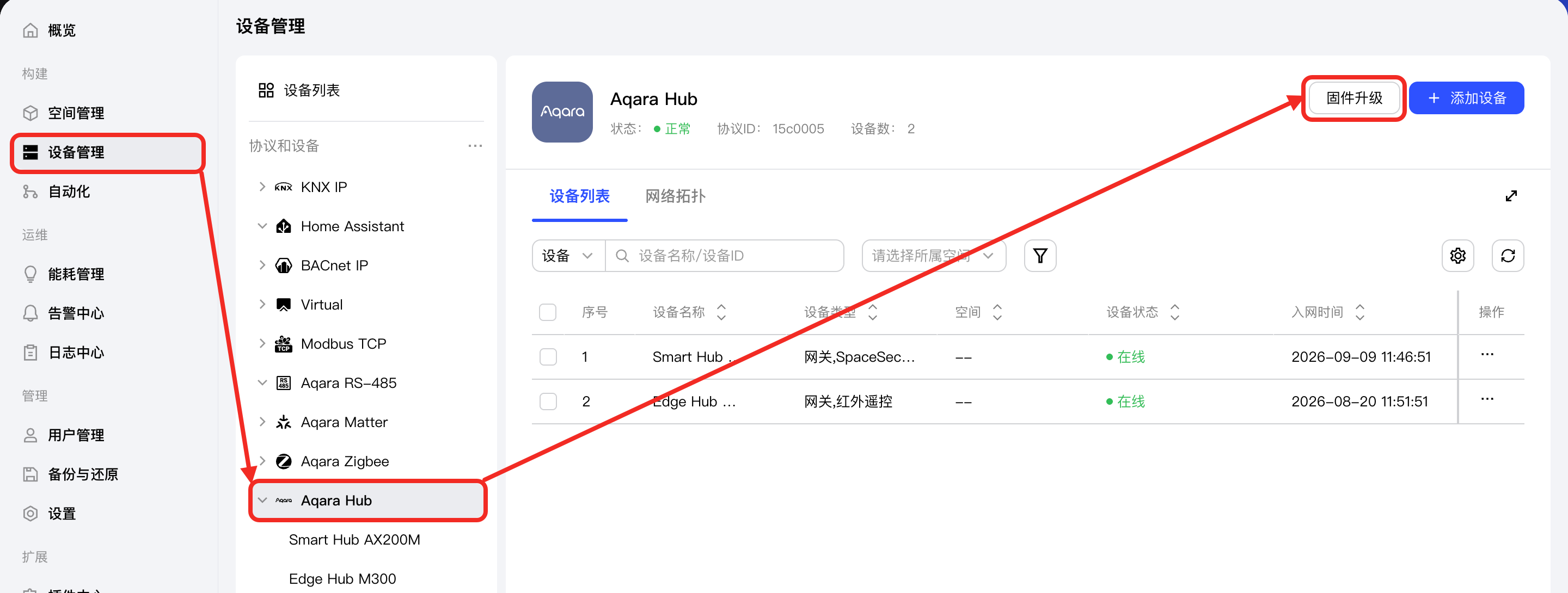Click the 设备名称/设备ID search field
The width and height of the screenshot is (1568, 593).
click(724, 256)
